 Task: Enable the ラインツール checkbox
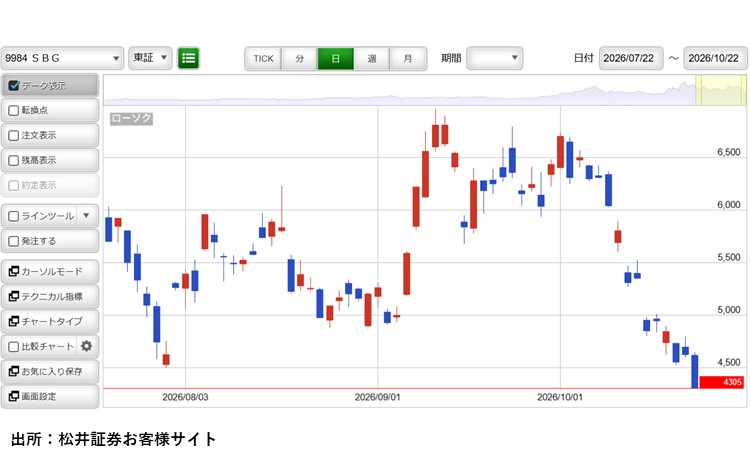click(x=14, y=216)
